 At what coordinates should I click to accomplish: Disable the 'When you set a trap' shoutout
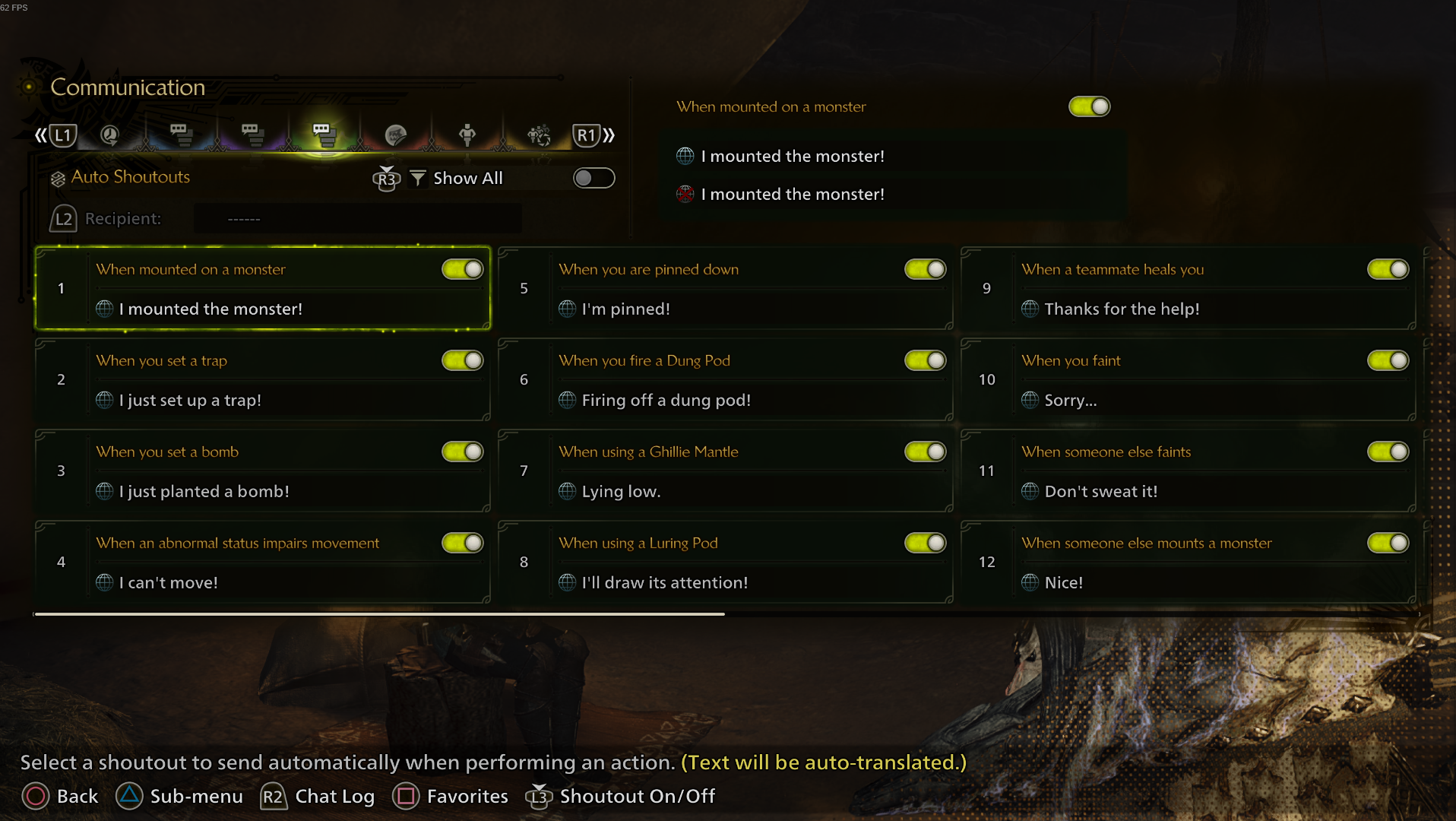[x=462, y=360]
